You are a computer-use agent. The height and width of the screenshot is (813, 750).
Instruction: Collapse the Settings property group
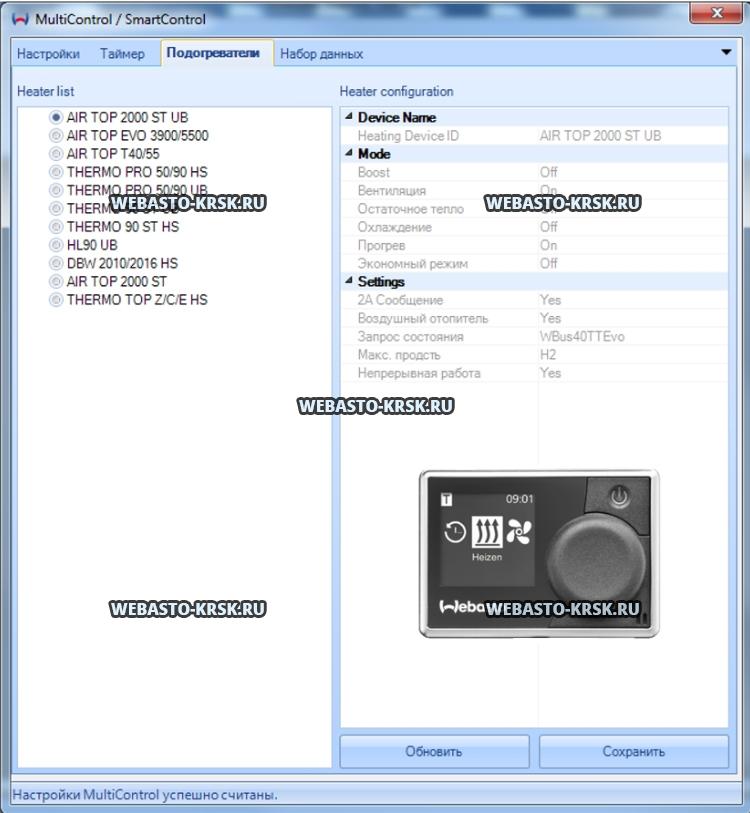pos(349,281)
